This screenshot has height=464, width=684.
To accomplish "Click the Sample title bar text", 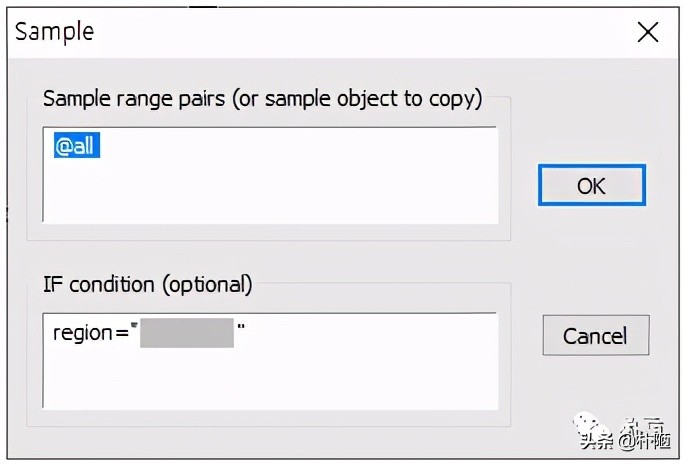I will click(x=54, y=32).
